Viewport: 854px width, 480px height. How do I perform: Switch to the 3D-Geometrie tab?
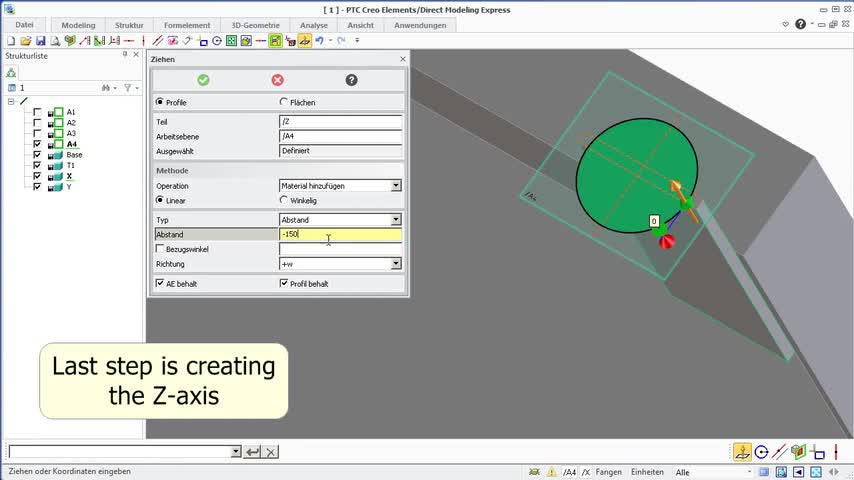tap(255, 25)
